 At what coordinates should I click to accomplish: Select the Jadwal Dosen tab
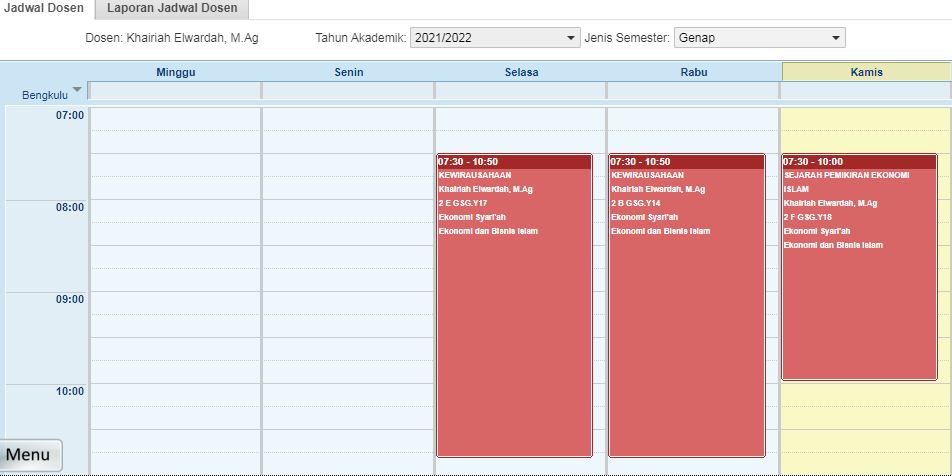point(44,9)
